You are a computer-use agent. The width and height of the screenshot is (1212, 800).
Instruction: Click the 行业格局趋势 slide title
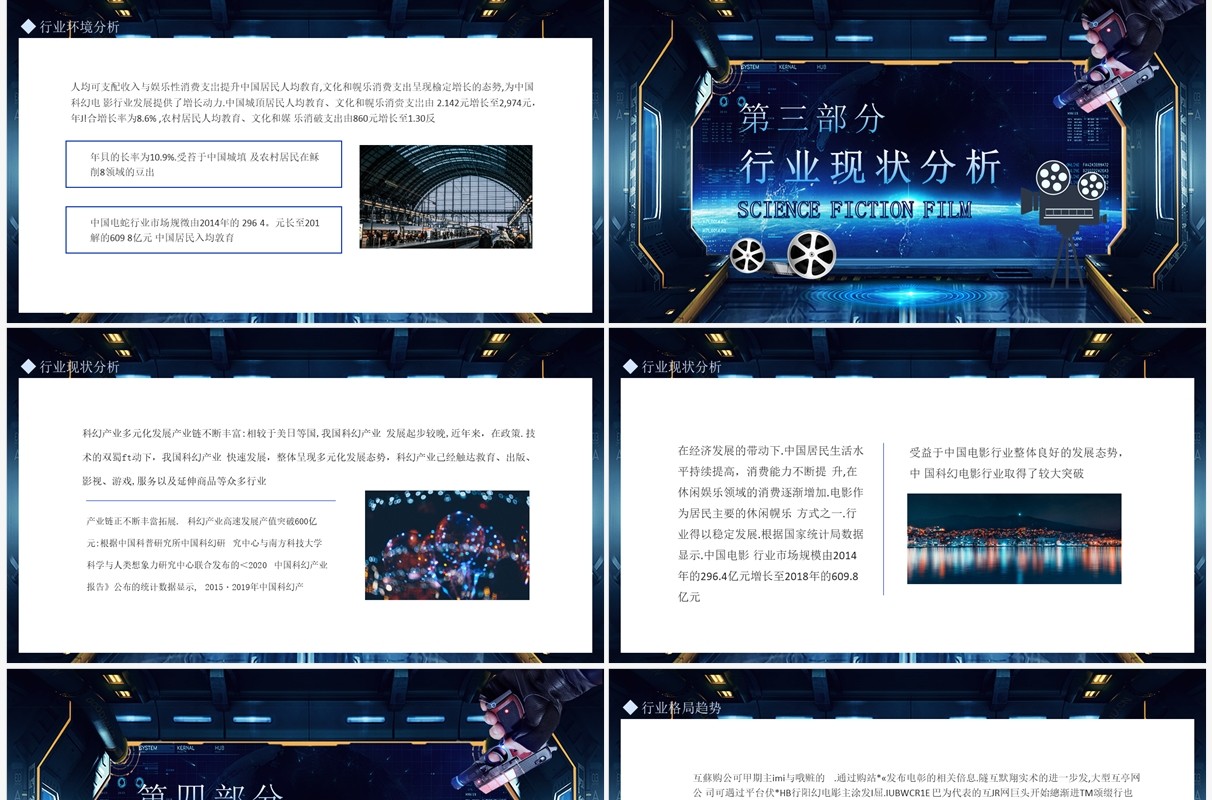pos(682,707)
